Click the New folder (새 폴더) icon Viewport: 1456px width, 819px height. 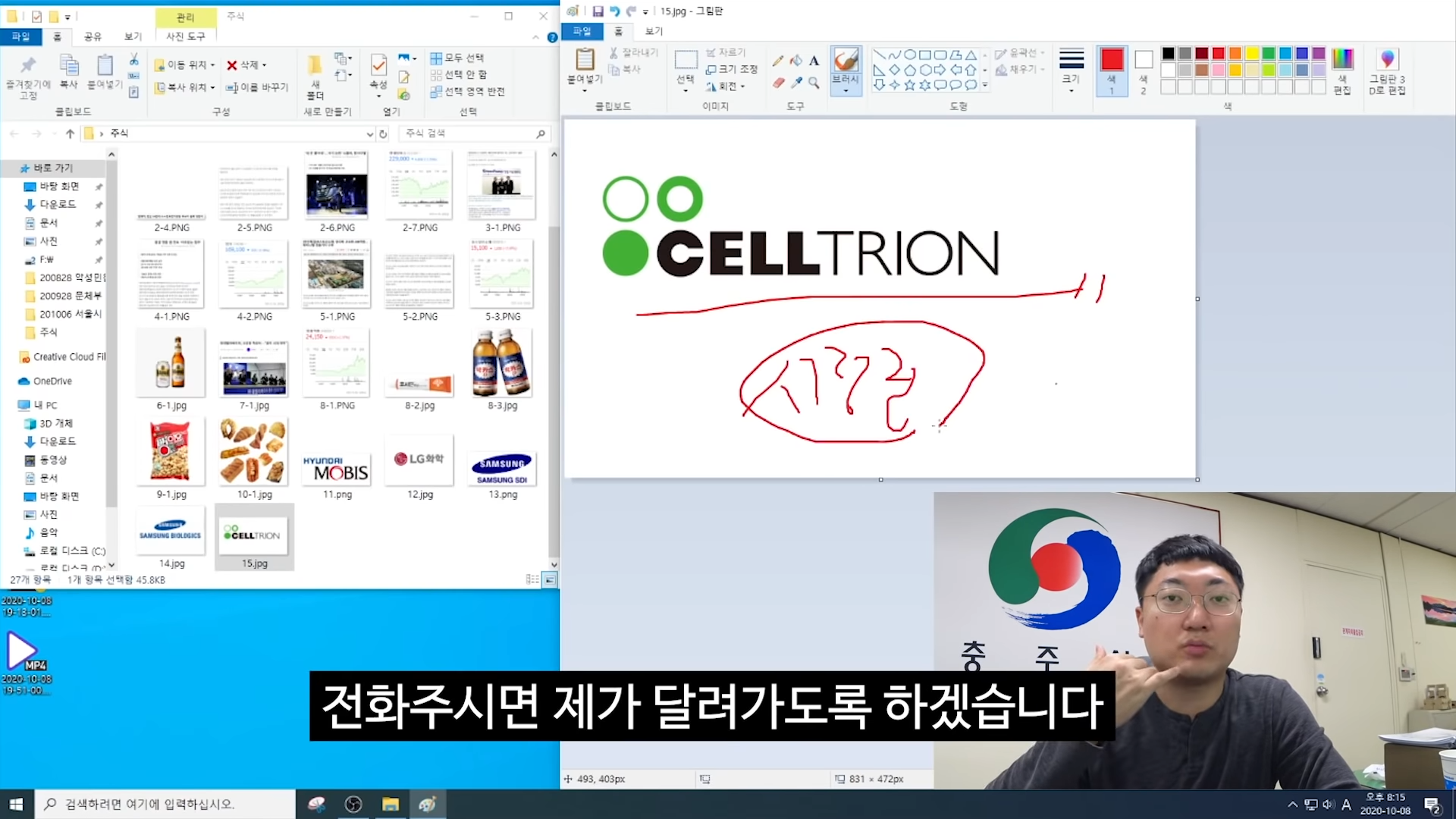(x=315, y=65)
